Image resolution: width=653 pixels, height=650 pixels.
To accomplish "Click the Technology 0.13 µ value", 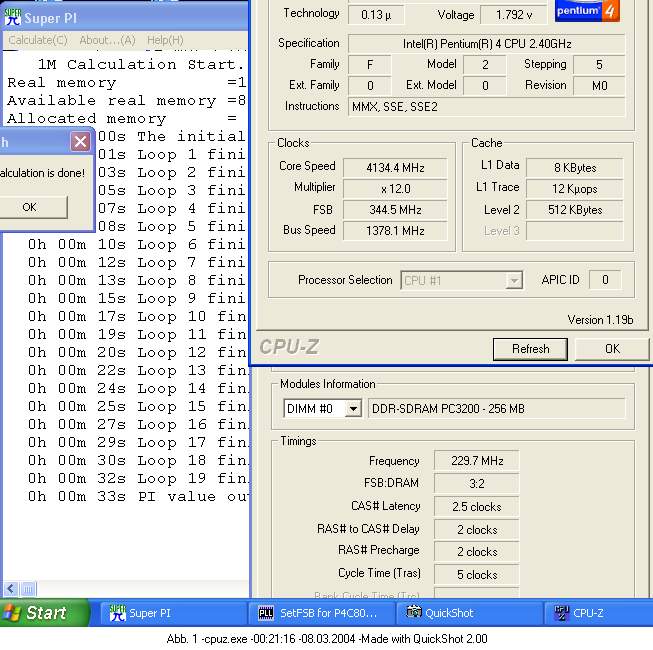I will click(x=376, y=15).
